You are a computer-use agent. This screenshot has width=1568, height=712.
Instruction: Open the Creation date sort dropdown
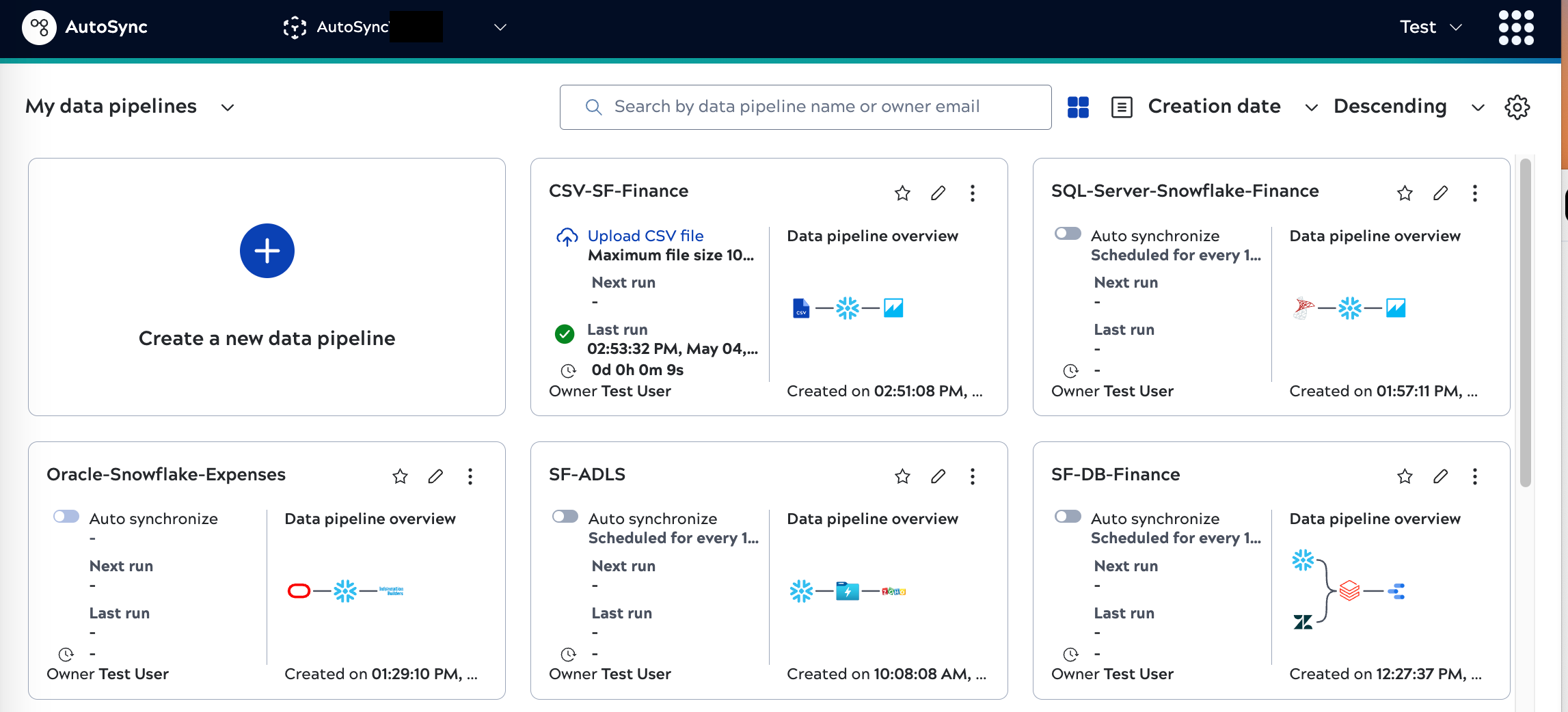coord(1311,107)
